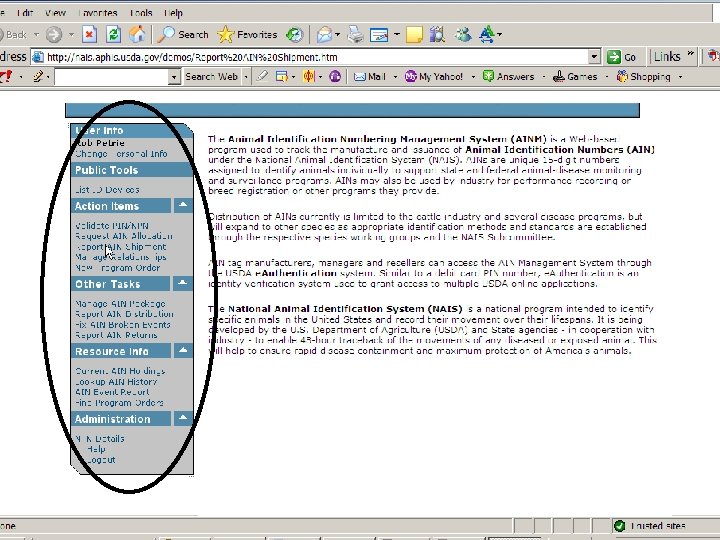Open the Edit menu
Screen dimensions: 720x540
pyautogui.click(x=25, y=13)
